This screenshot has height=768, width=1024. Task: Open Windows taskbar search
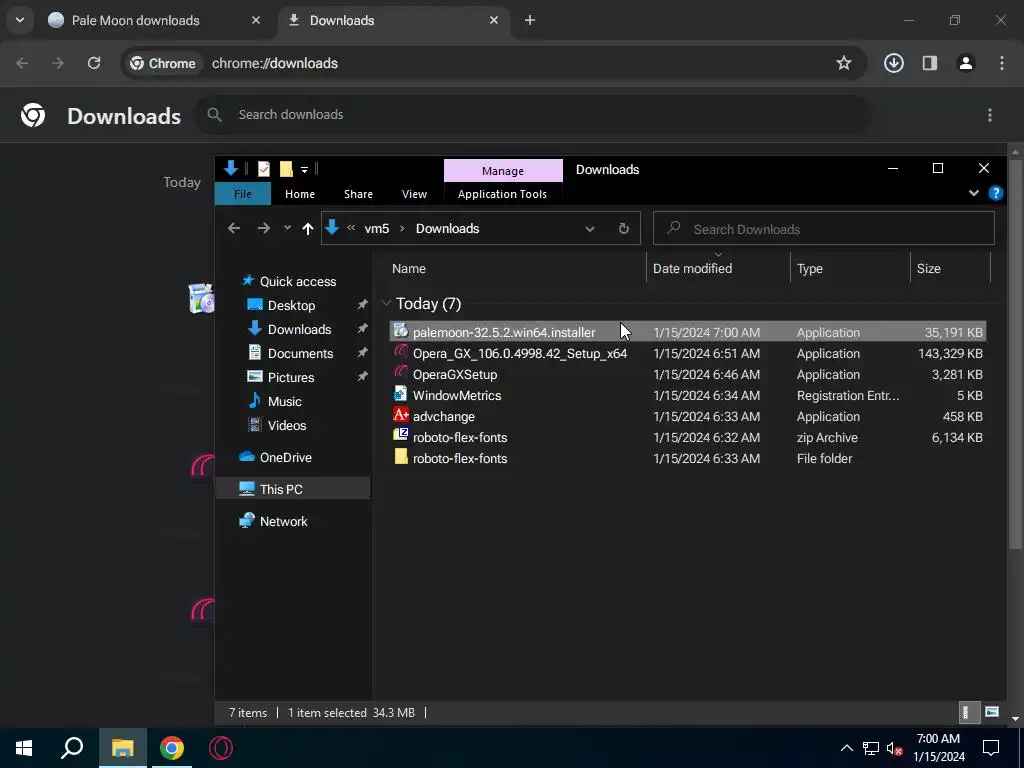coord(72,748)
